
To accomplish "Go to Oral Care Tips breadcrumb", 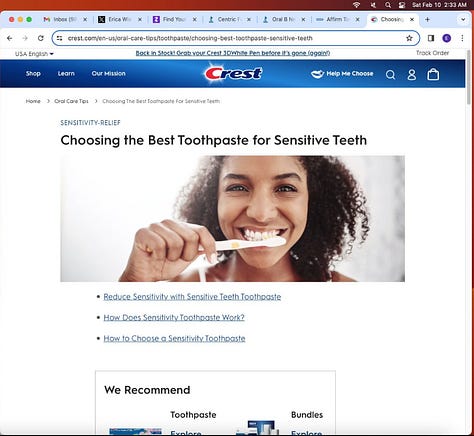I will 71,101.
